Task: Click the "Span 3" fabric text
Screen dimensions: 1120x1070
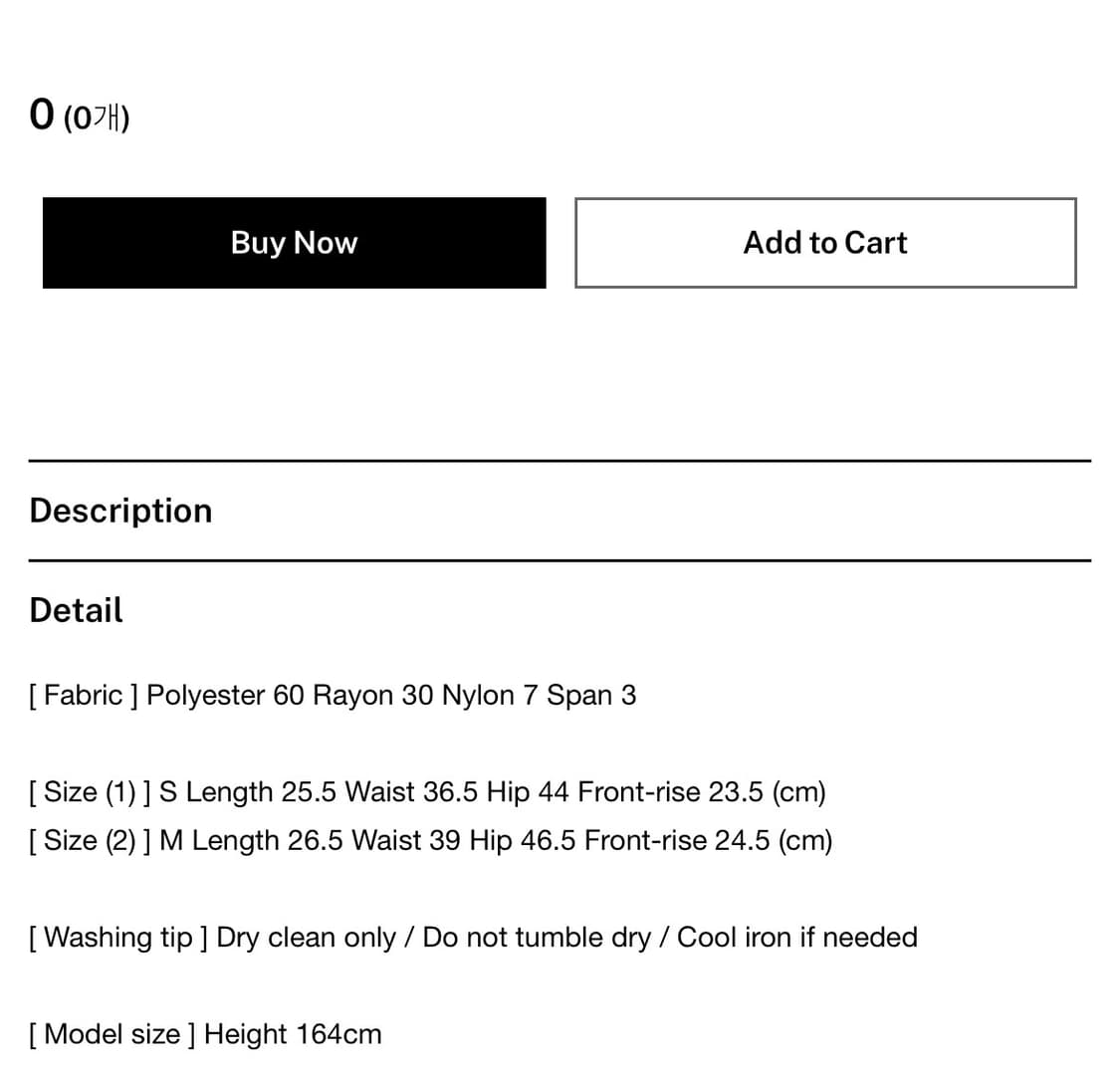Action: [x=591, y=695]
